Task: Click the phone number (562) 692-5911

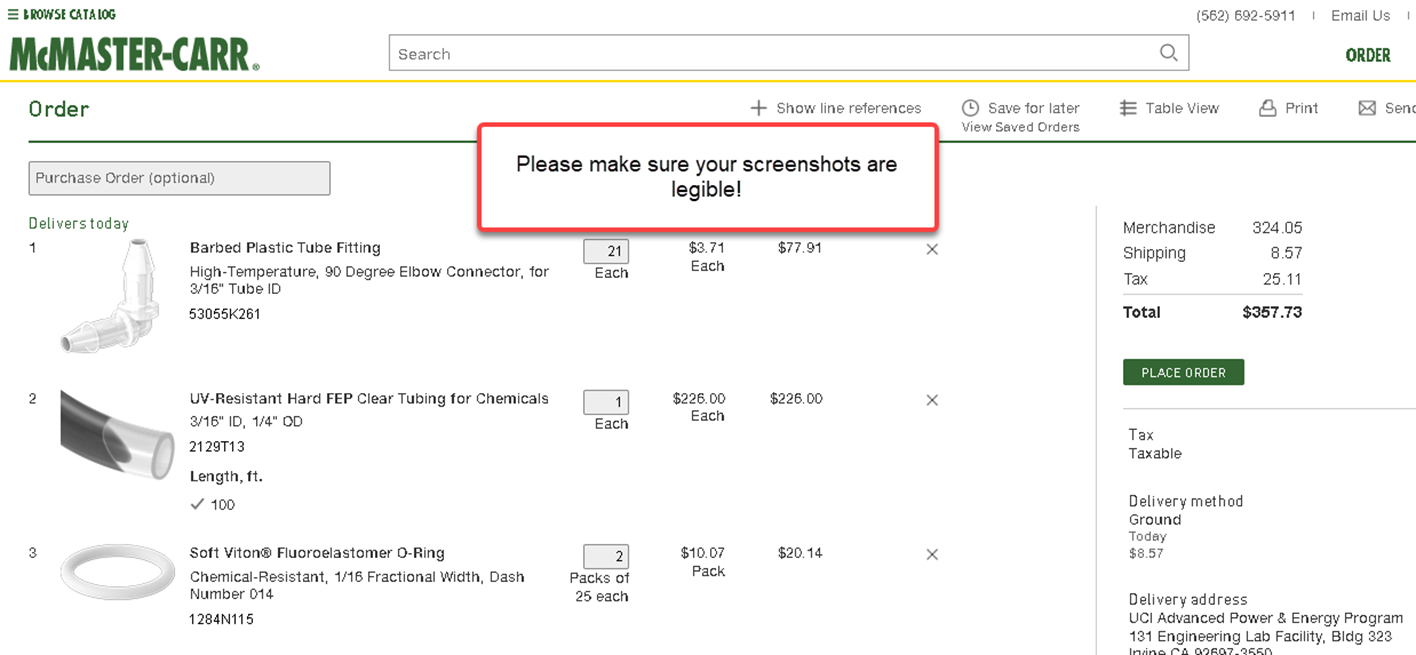Action: pos(1245,16)
